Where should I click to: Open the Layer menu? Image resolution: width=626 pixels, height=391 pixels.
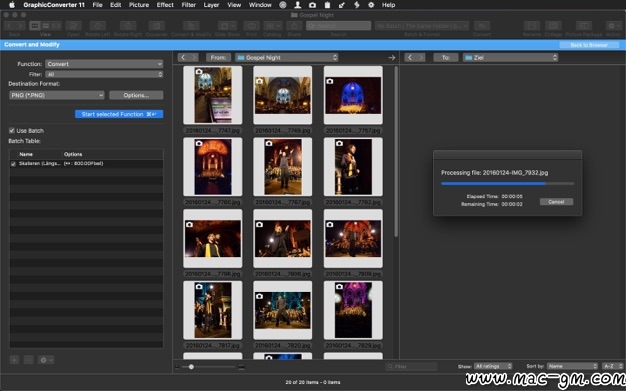pos(211,5)
